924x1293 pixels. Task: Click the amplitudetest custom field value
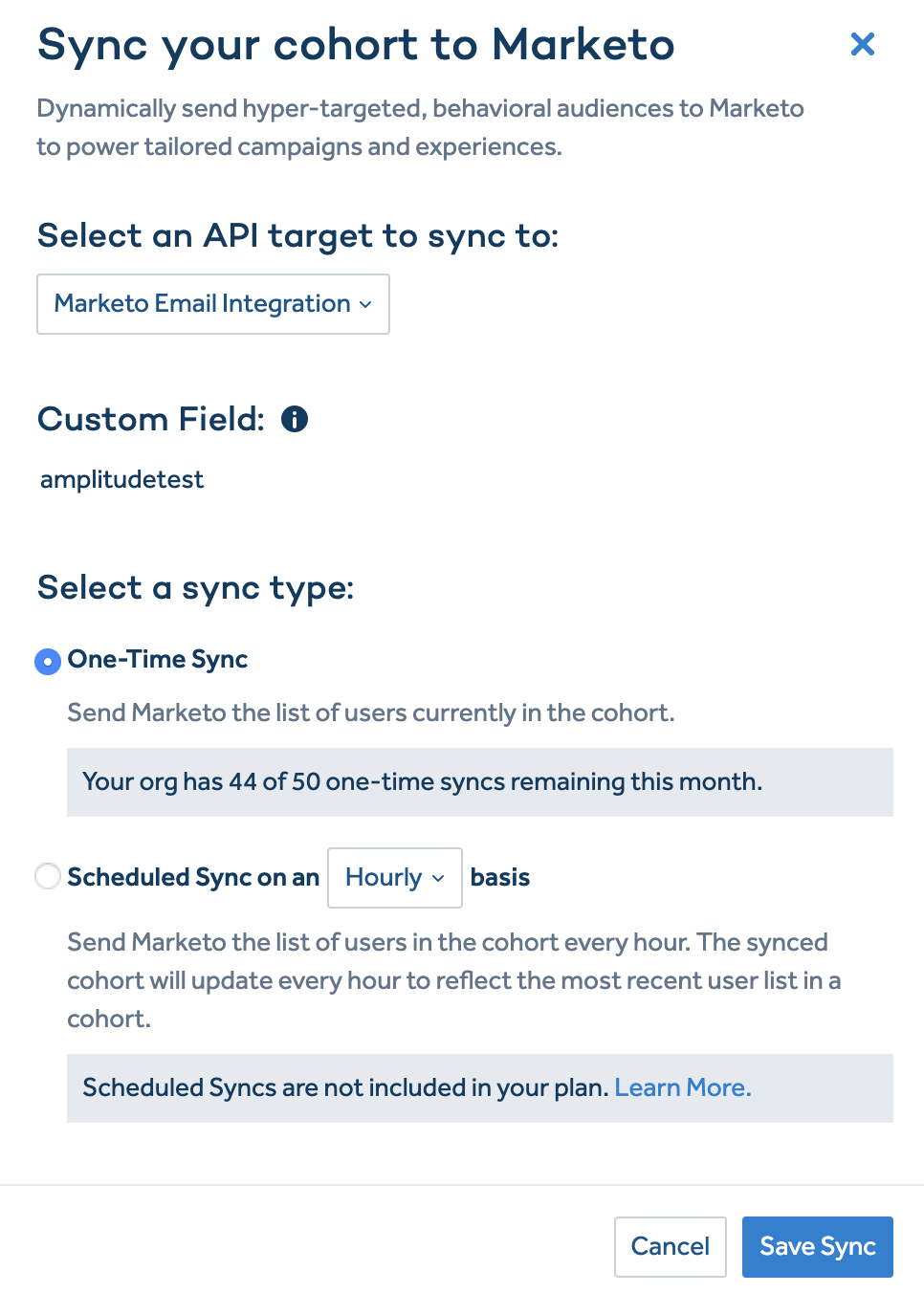click(122, 479)
